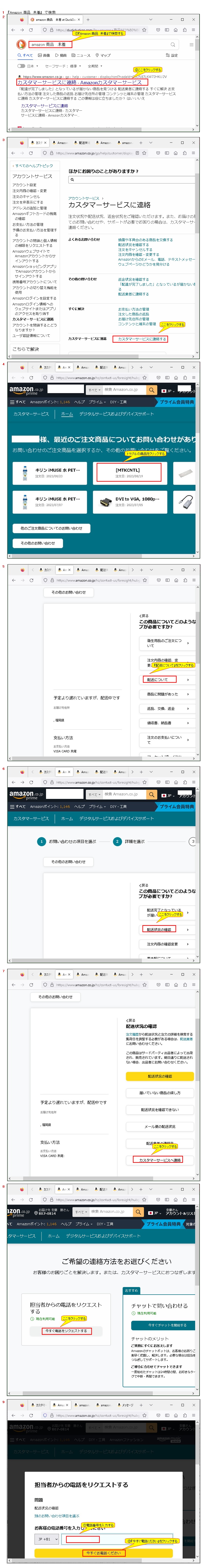Click the amazon.co.jp prime logo on the recent-orders page
The width and height of the screenshot is (201, 1568).
[x=26, y=390]
